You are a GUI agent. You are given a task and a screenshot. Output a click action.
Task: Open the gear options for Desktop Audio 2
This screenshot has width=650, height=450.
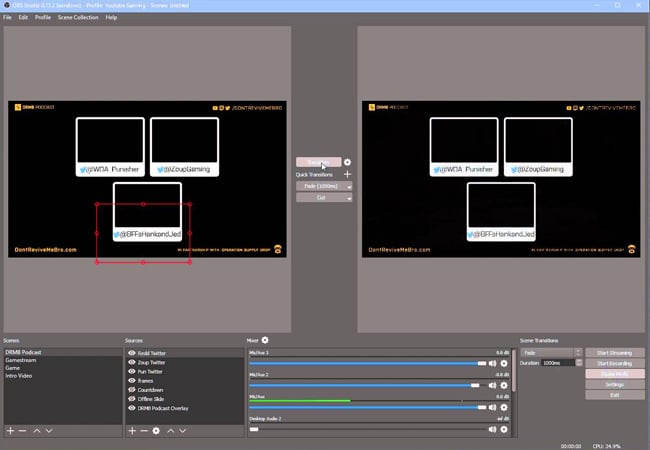pos(504,429)
